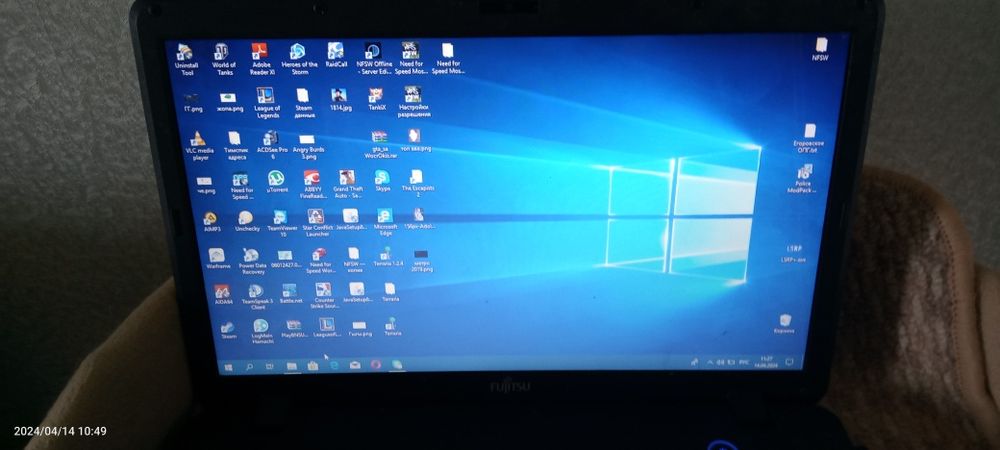This screenshot has width=1000, height=450.
Task: Open the Police ModPack icon
Action: click(x=803, y=179)
